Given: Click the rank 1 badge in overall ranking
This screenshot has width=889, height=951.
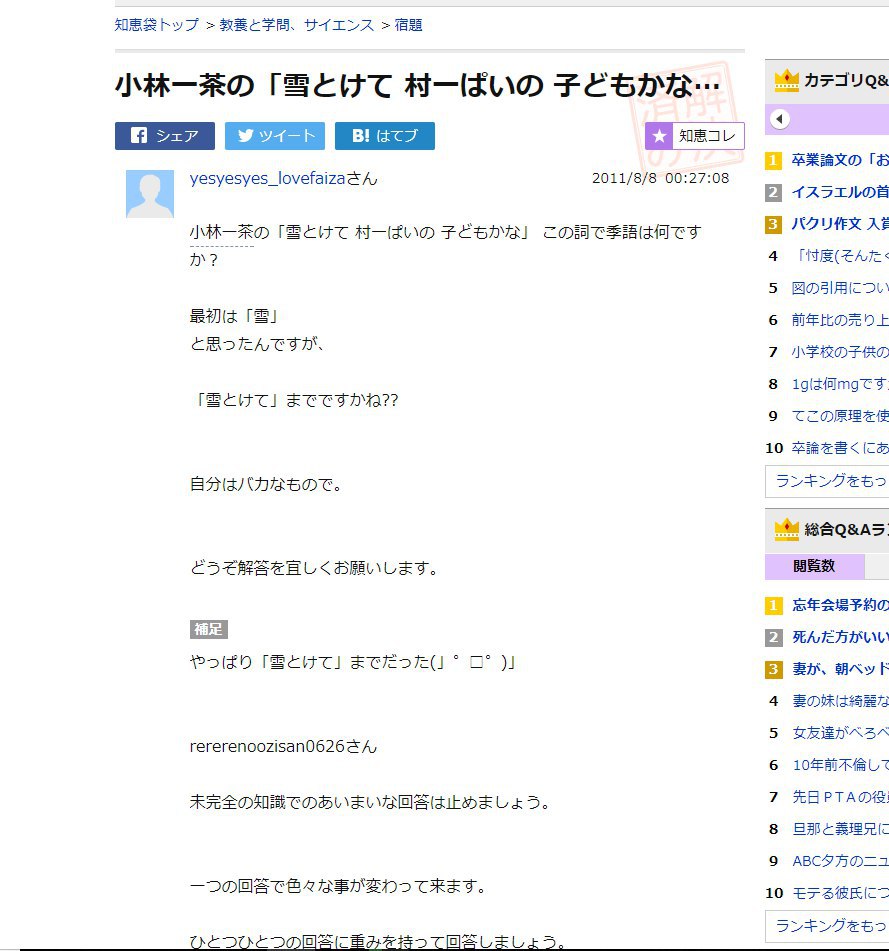Looking at the screenshot, I should pyautogui.click(x=773, y=606).
